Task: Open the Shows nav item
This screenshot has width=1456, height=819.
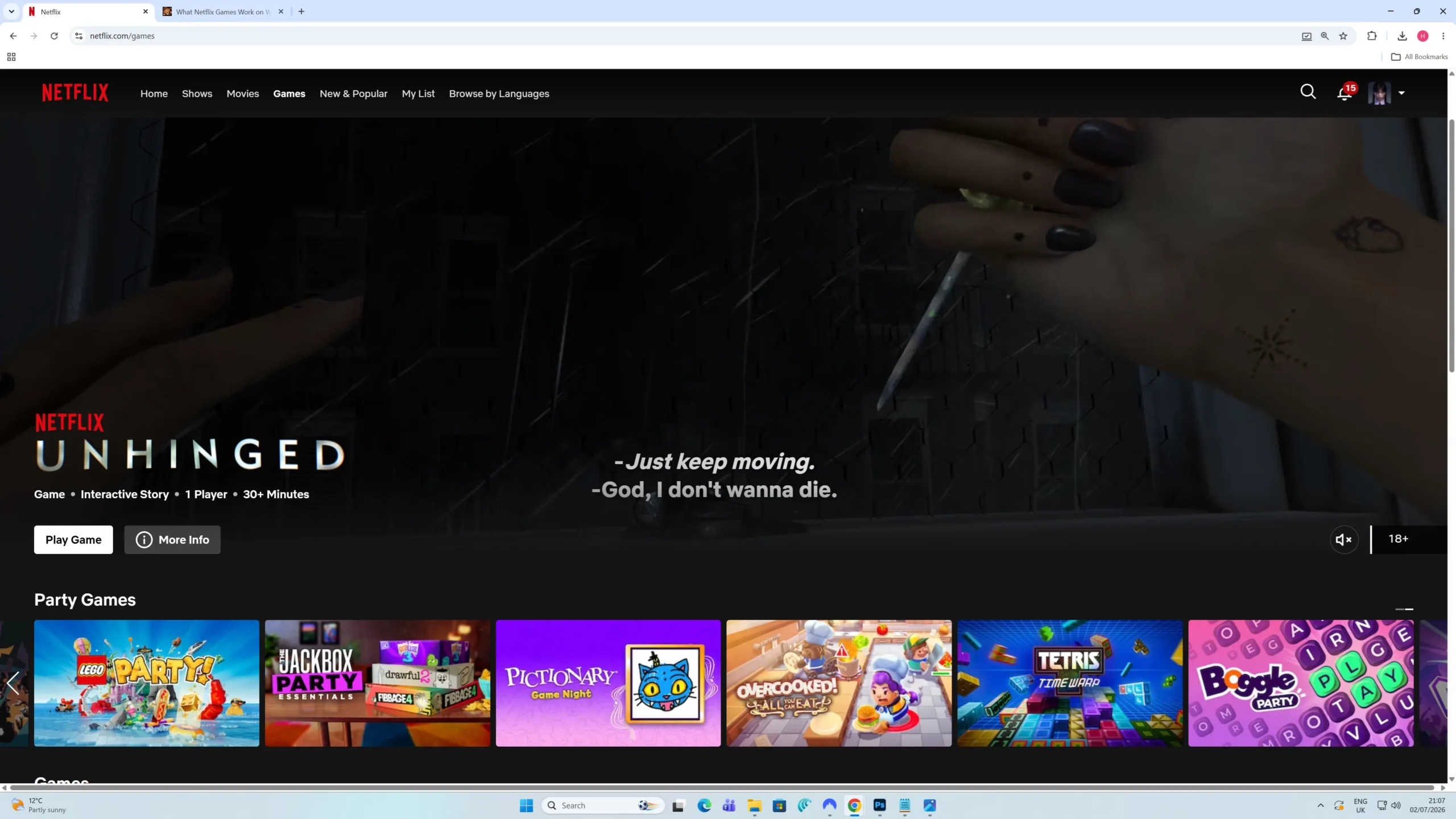Action: tap(197, 94)
